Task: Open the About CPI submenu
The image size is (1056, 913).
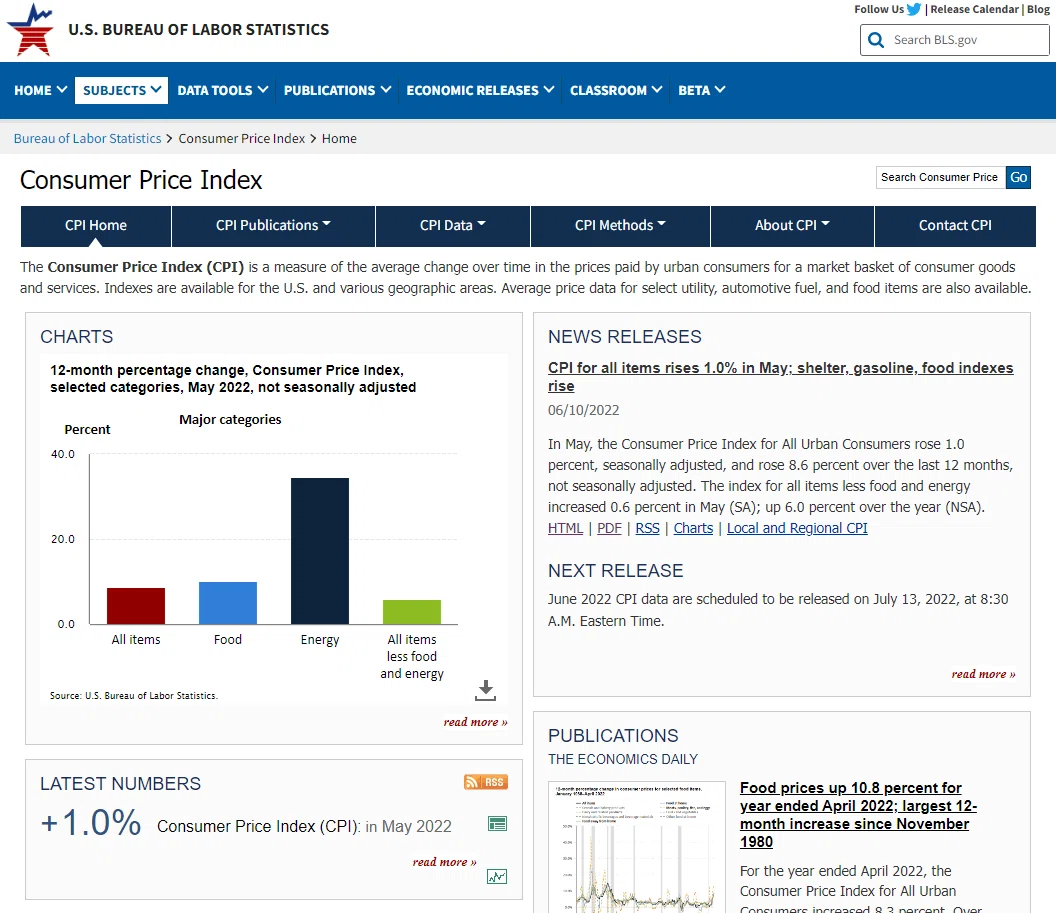Action: [792, 226]
